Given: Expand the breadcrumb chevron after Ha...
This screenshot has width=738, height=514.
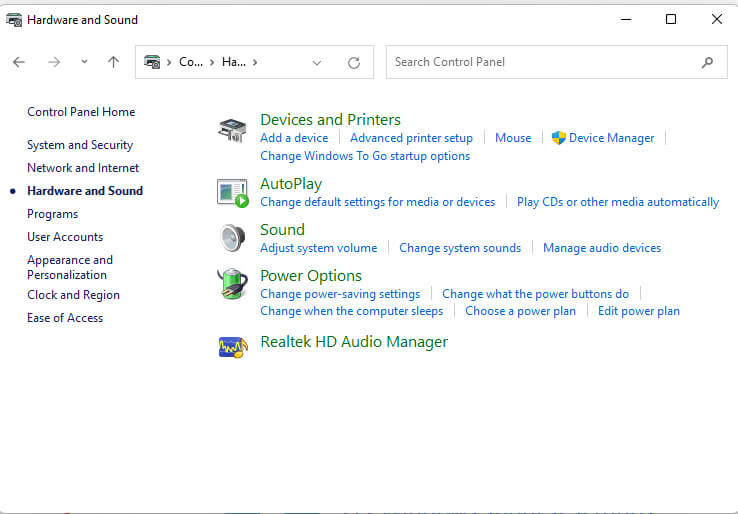Looking at the screenshot, I should tap(255, 62).
